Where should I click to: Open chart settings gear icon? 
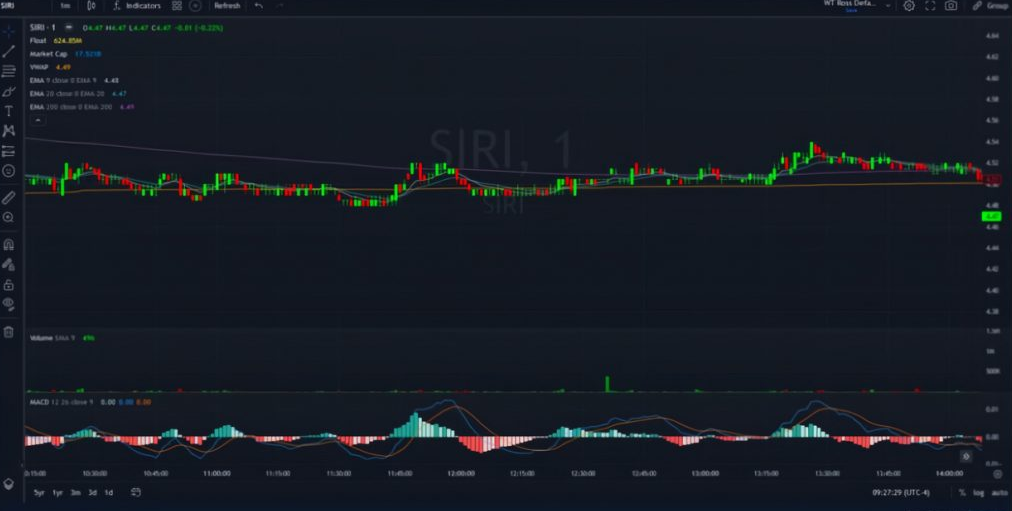tap(909, 6)
